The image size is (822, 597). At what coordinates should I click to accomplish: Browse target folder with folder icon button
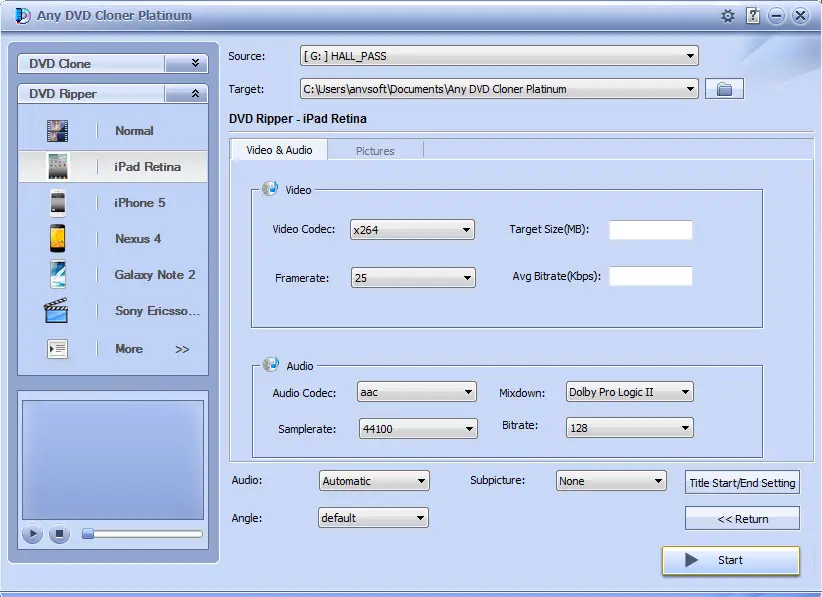point(724,89)
